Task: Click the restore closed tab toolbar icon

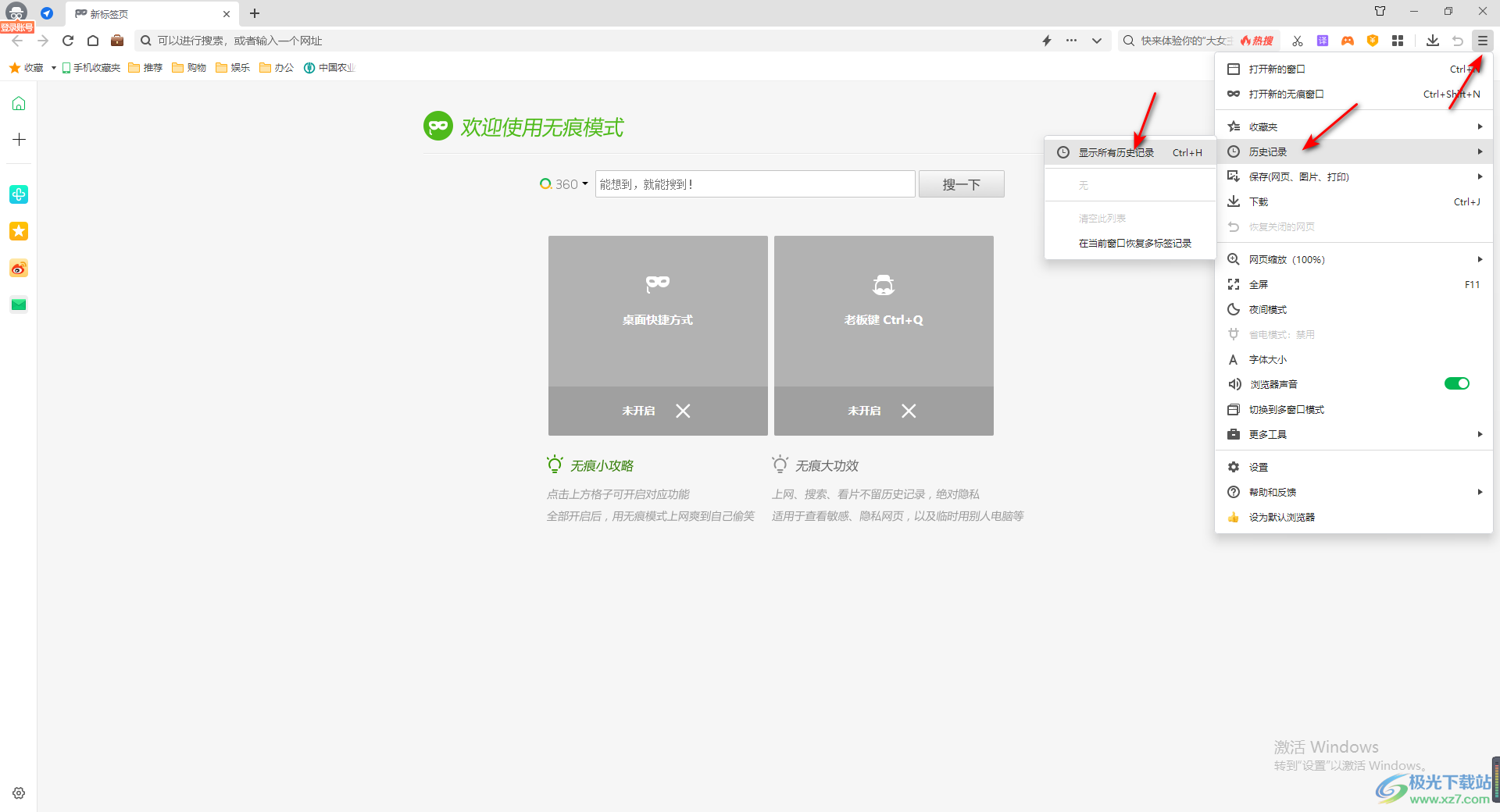Action: point(1458,41)
